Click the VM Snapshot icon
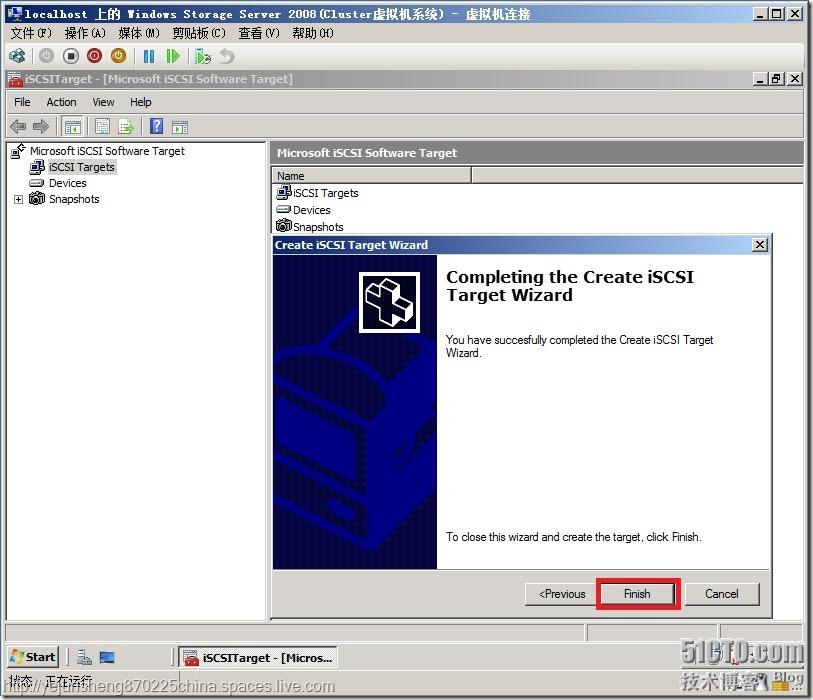Image resolution: width=813 pixels, height=700 pixels. tap(203, 56)
